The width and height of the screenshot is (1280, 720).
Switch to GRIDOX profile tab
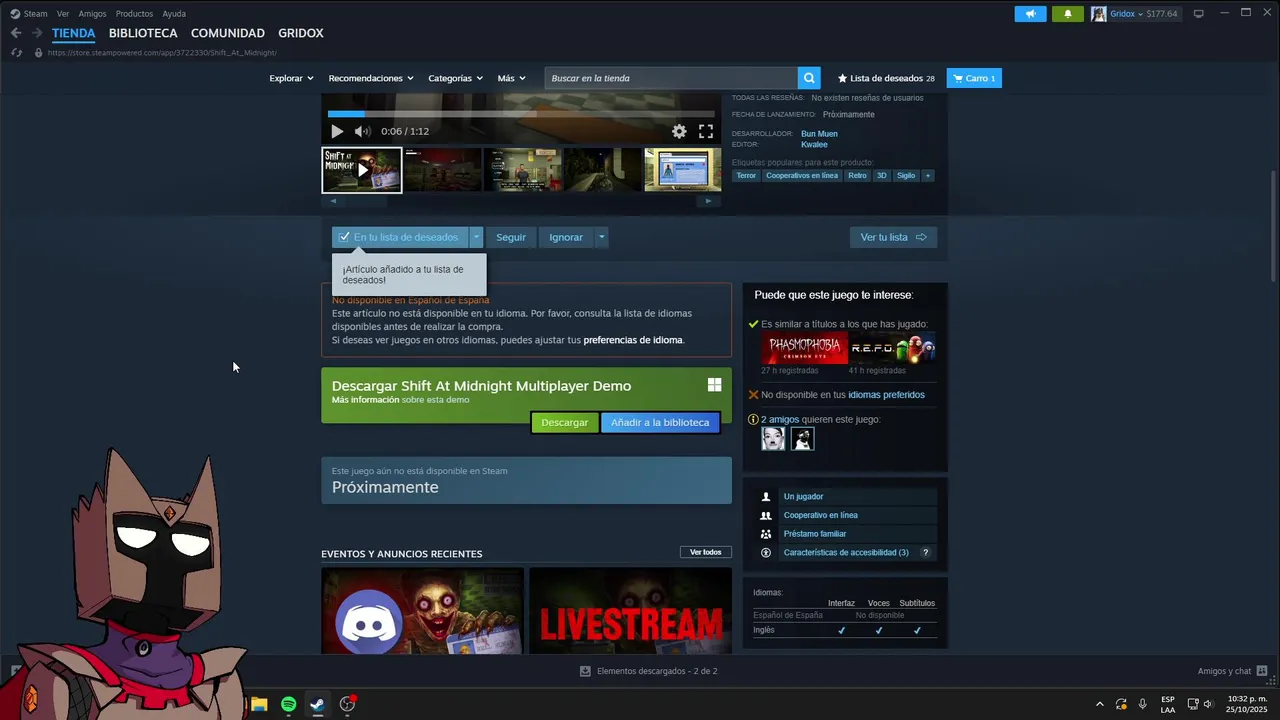tap(301, 33)
